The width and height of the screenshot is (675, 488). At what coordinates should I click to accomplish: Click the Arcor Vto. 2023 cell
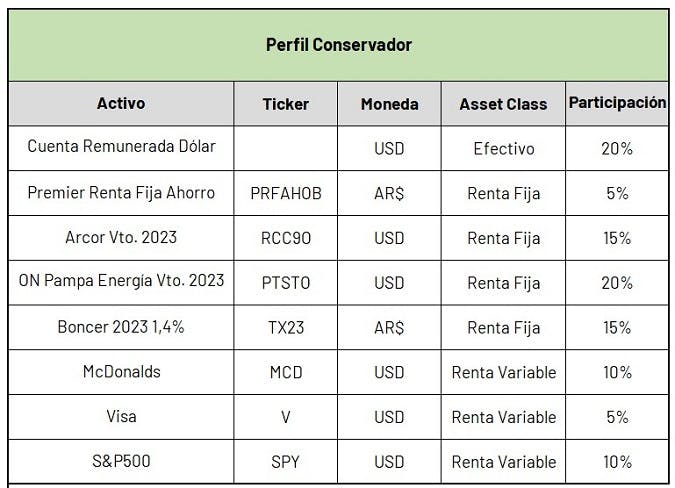point(121,238)
